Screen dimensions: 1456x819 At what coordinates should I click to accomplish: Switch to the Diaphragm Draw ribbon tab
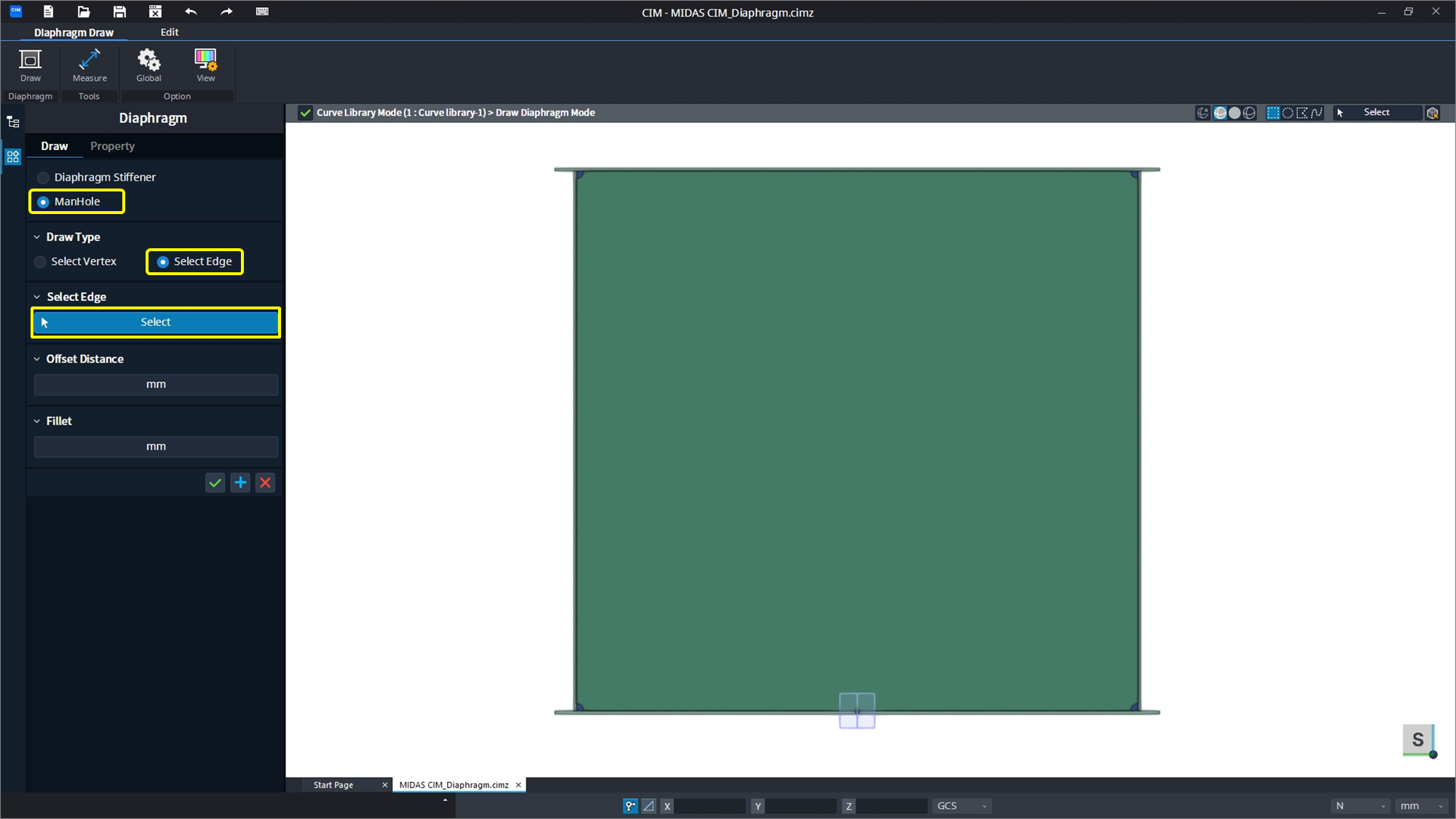[x=74, y=32]
